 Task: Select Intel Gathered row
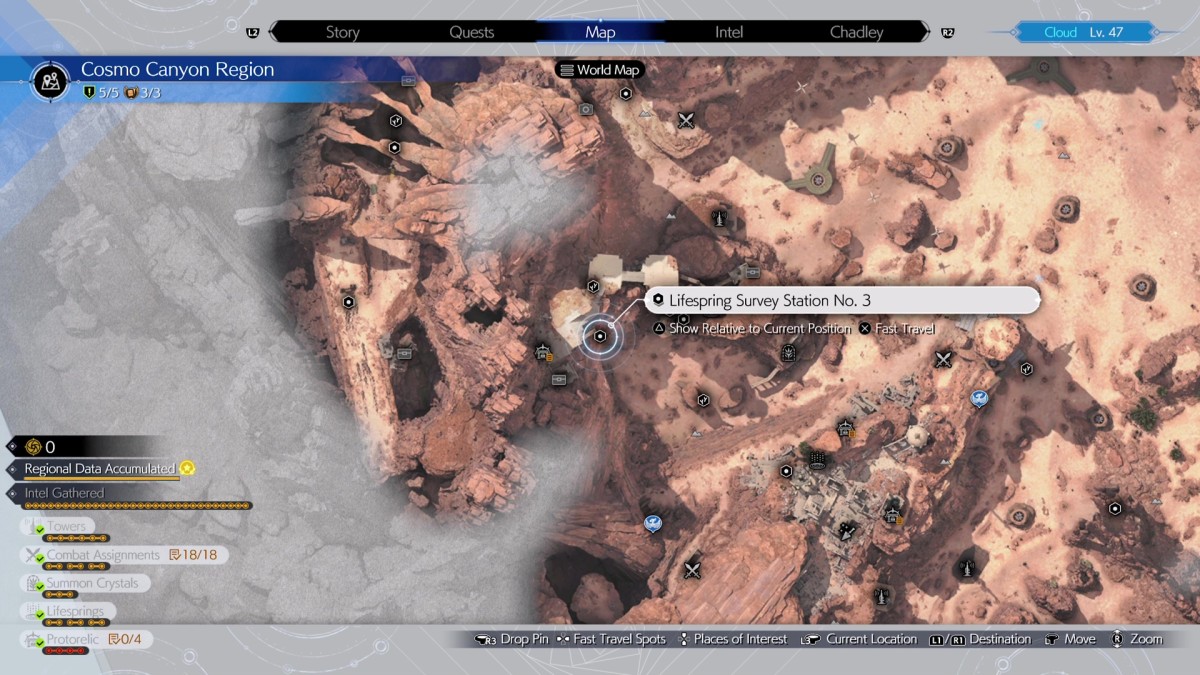[x=128, y=497]
